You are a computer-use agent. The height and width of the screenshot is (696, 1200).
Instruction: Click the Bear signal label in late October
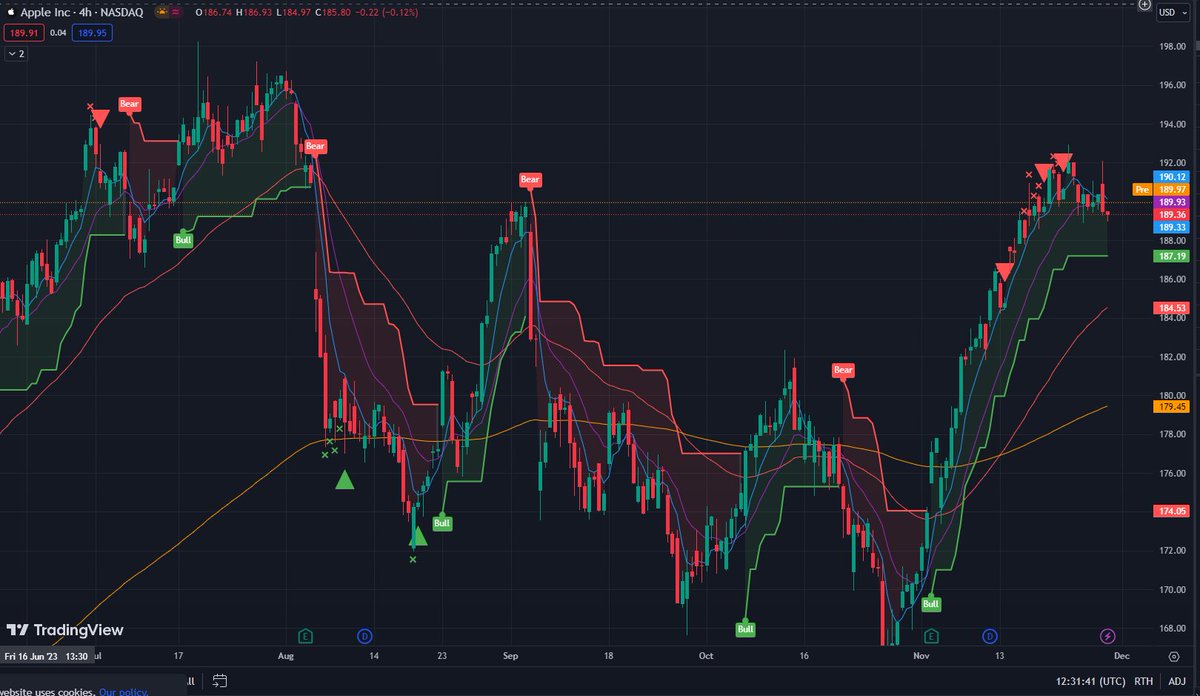coord(843,370)
